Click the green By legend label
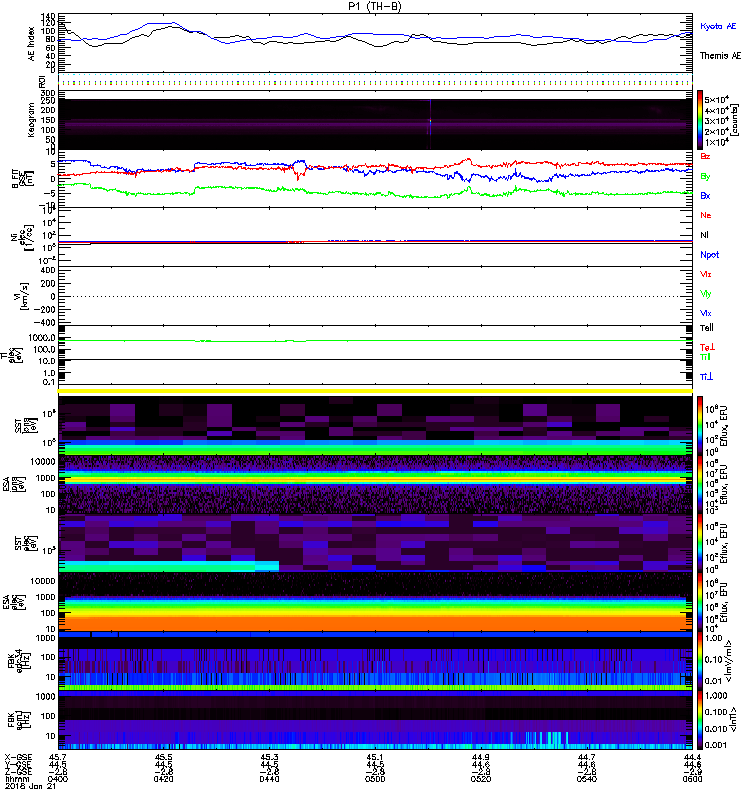Viewport: 750px width, 800px height. coord(706,176)
